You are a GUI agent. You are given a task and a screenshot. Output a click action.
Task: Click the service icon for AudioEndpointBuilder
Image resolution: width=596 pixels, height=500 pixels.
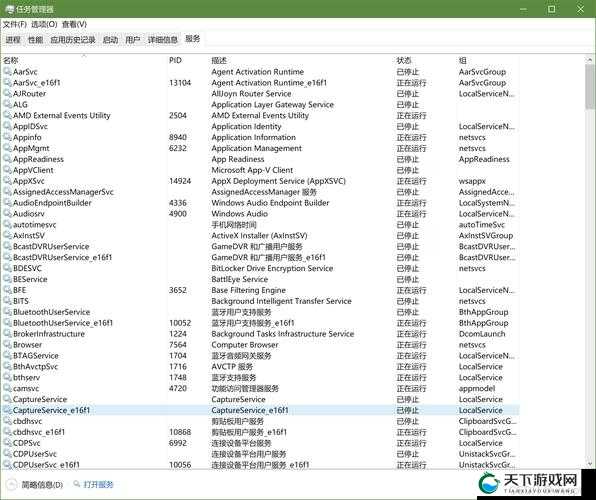7,203
